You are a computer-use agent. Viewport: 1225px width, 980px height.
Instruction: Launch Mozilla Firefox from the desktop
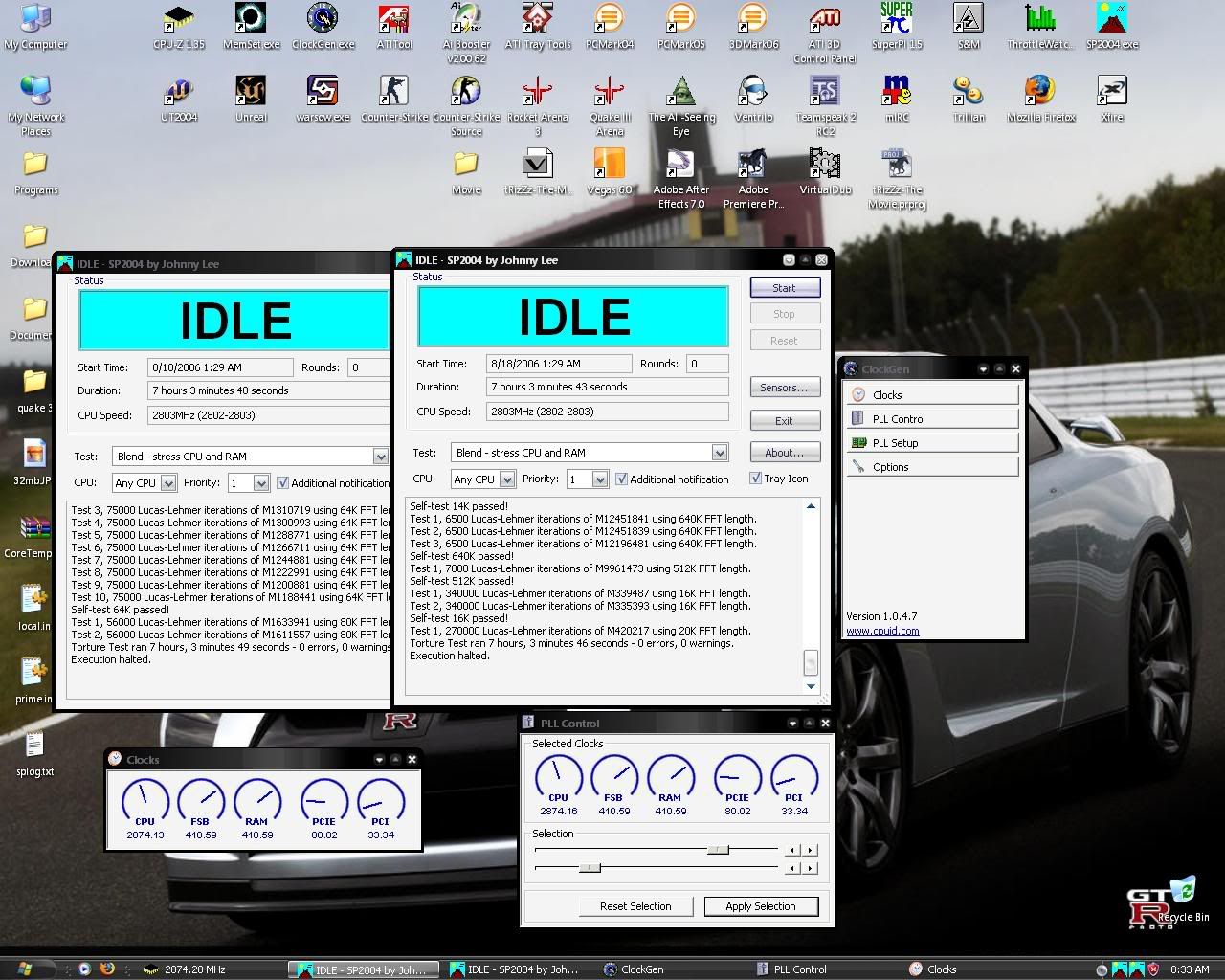(1040, 100)
